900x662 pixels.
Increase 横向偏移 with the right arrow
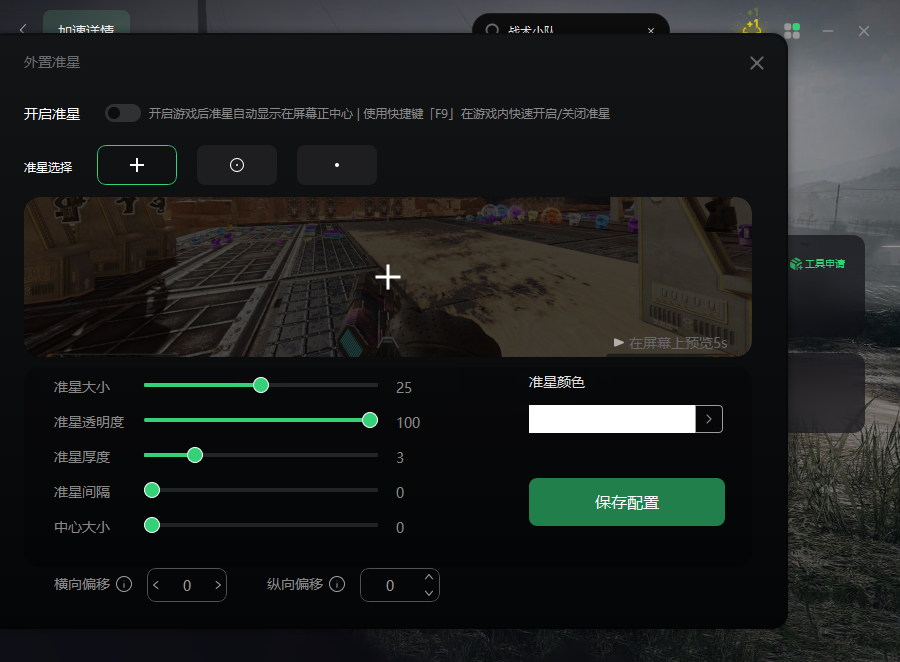tap(218, 585)
